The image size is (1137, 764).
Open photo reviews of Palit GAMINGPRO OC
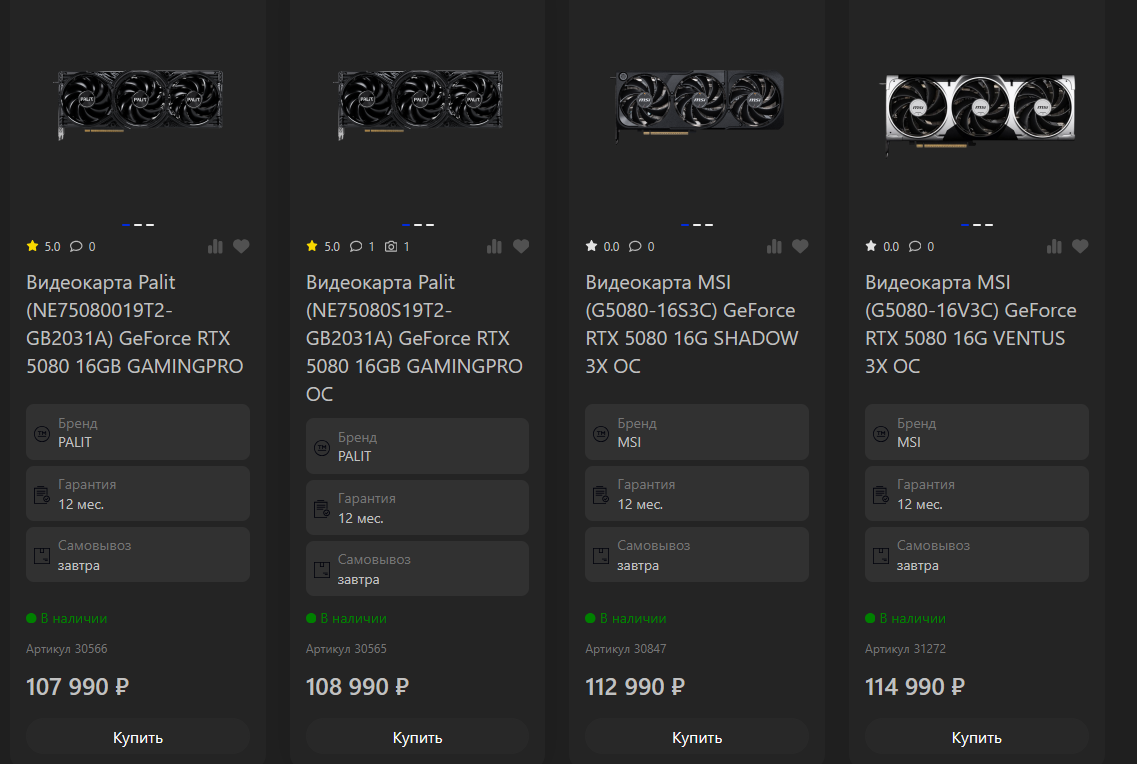pos(397,246)
